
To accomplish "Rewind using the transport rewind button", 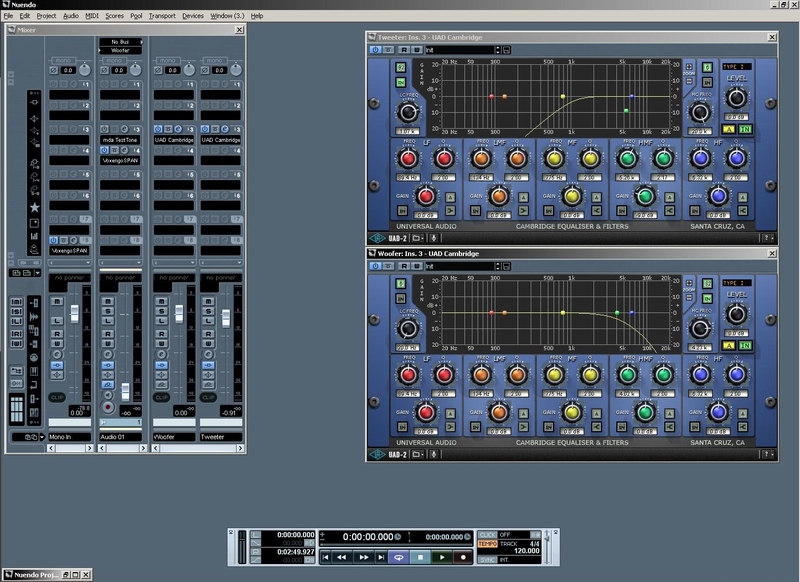I will click(x=342, y=558).
